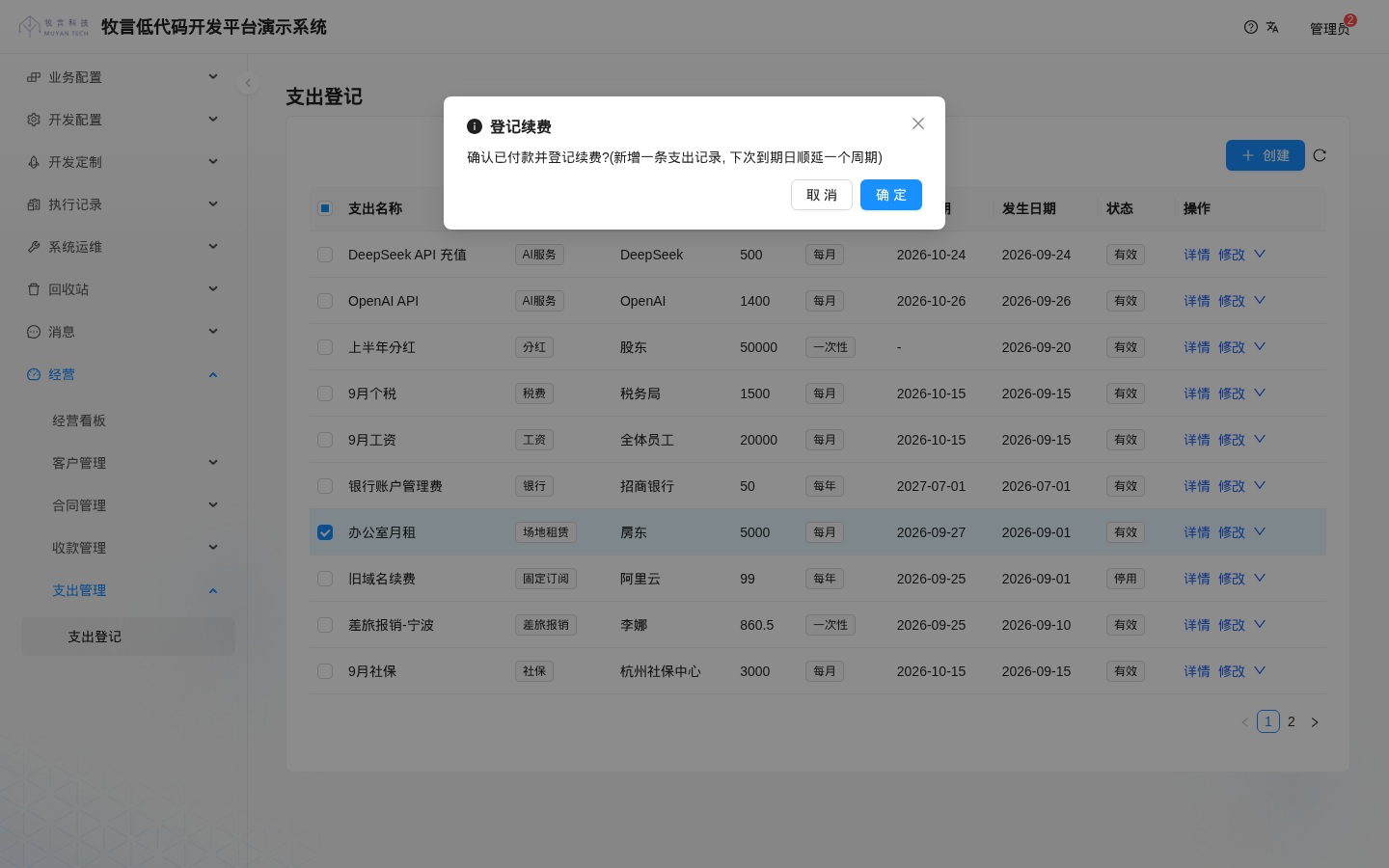Expand the 开发配置 chevron

213,120
